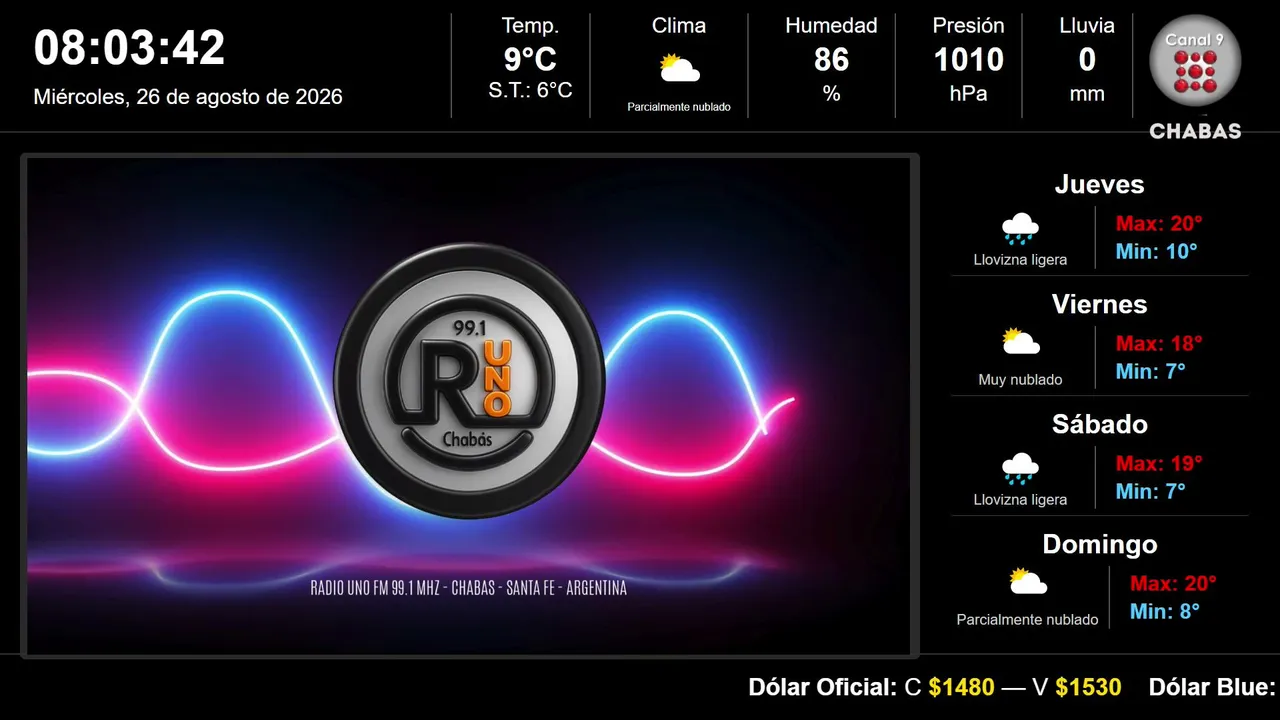Click the CHABAS text under the channel logo
1280x720 pixels.
pos(1195,131)
